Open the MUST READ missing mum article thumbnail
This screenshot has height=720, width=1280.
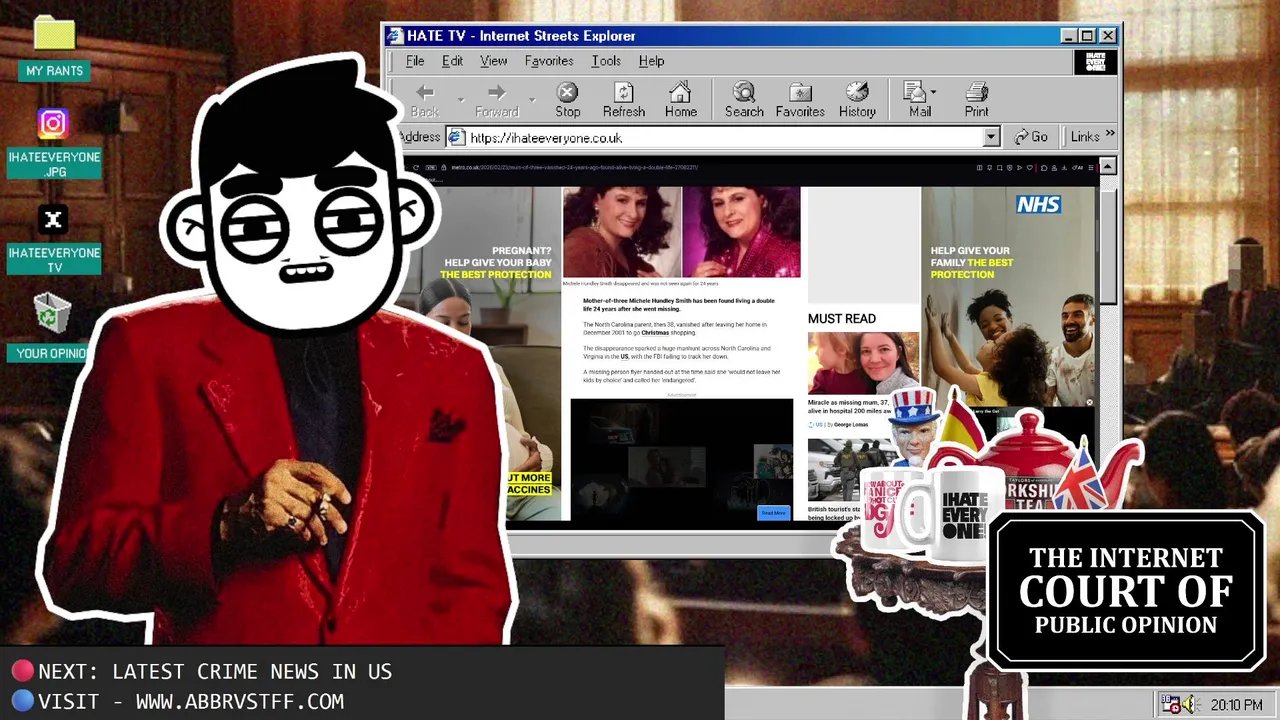click(863, 363)
